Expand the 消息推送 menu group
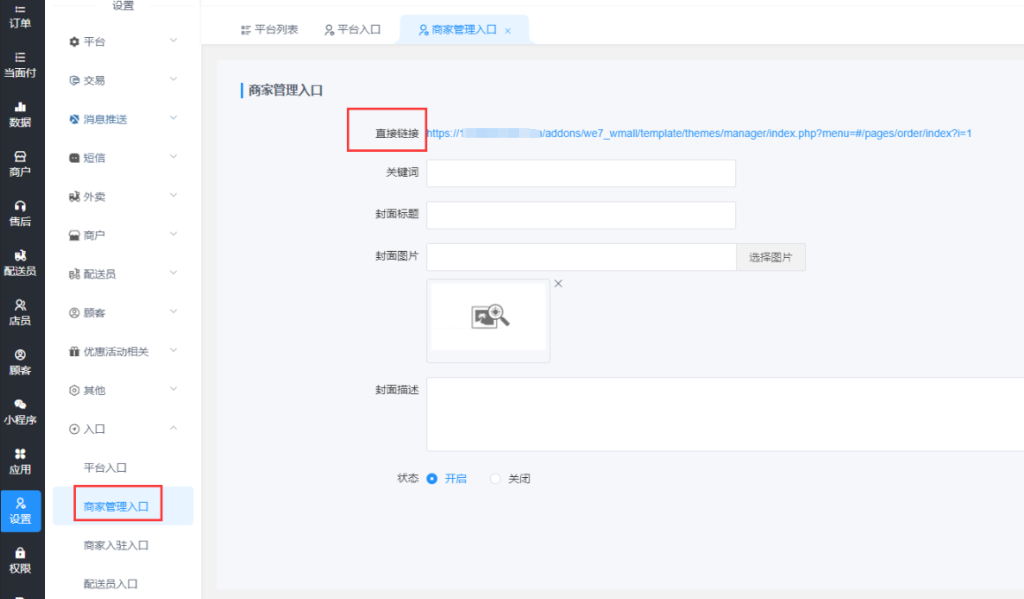Screen dimensions: 1024x599 123,119
